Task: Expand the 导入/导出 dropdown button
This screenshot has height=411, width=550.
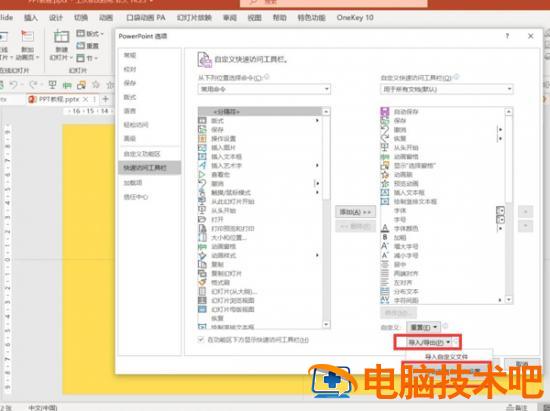Action: (429, 342)
